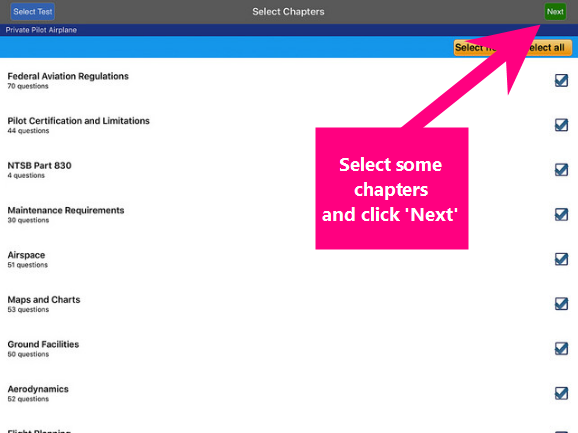Select the Federal Aviation Regulations chapter row

(289, 80)
